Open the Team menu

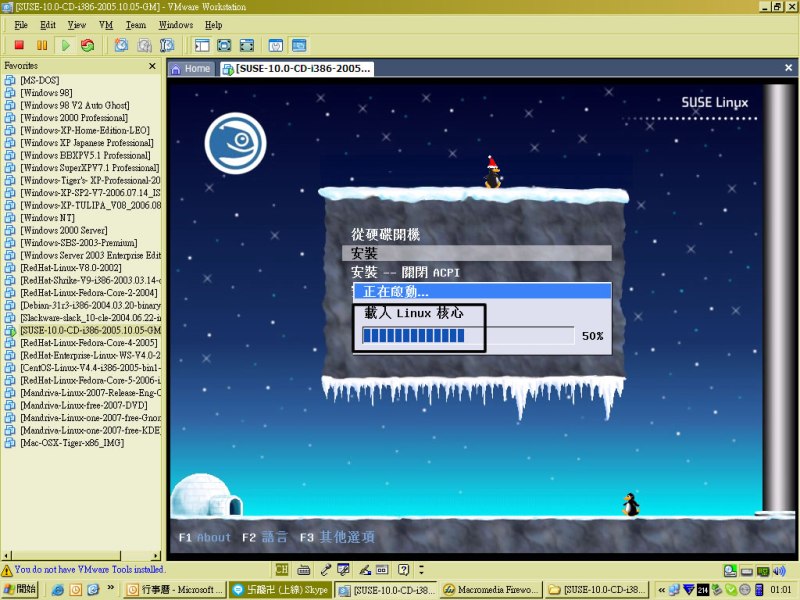pyautogui.click(x=136, y=24)
